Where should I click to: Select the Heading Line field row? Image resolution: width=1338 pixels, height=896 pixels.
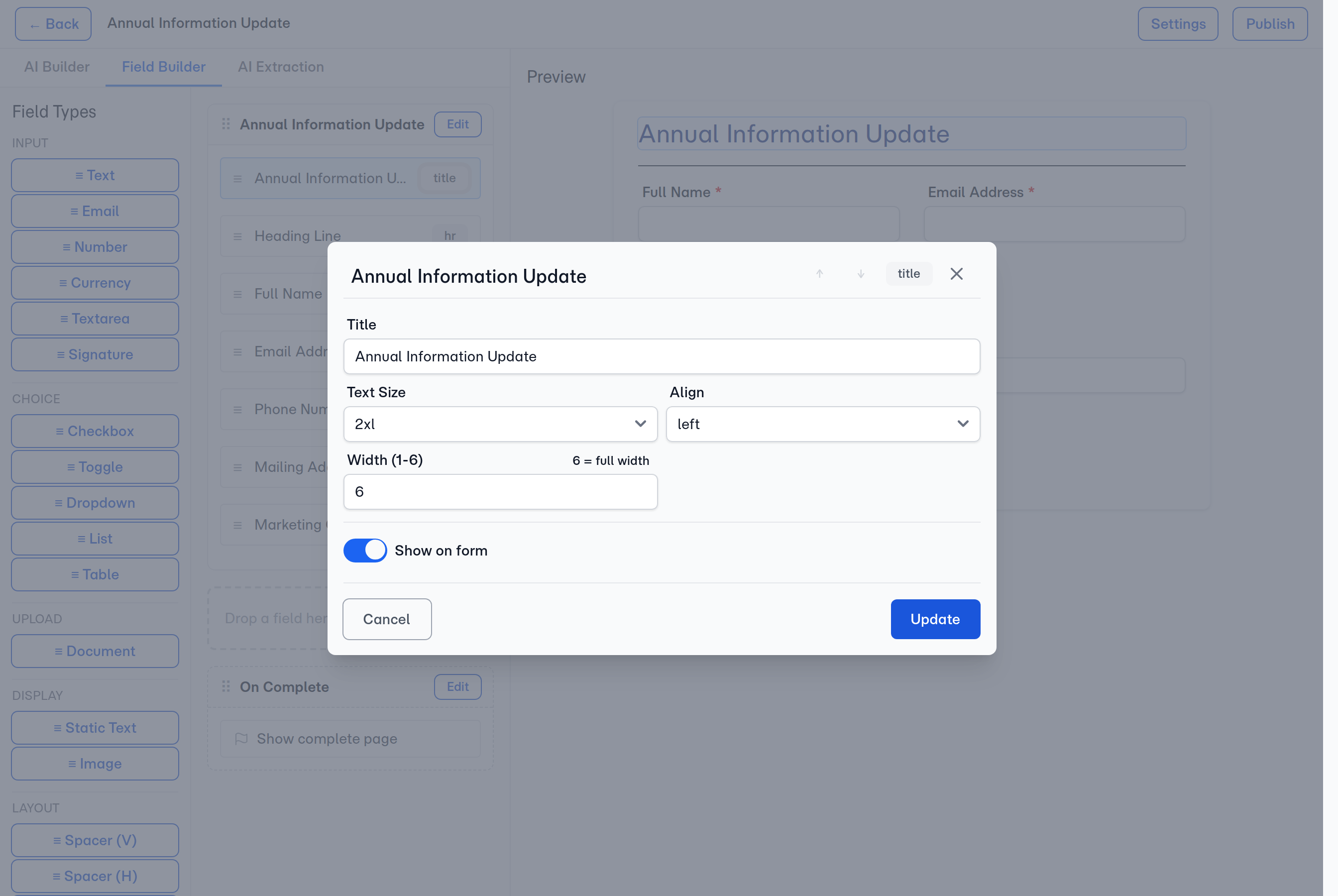(x=350, y=236)
